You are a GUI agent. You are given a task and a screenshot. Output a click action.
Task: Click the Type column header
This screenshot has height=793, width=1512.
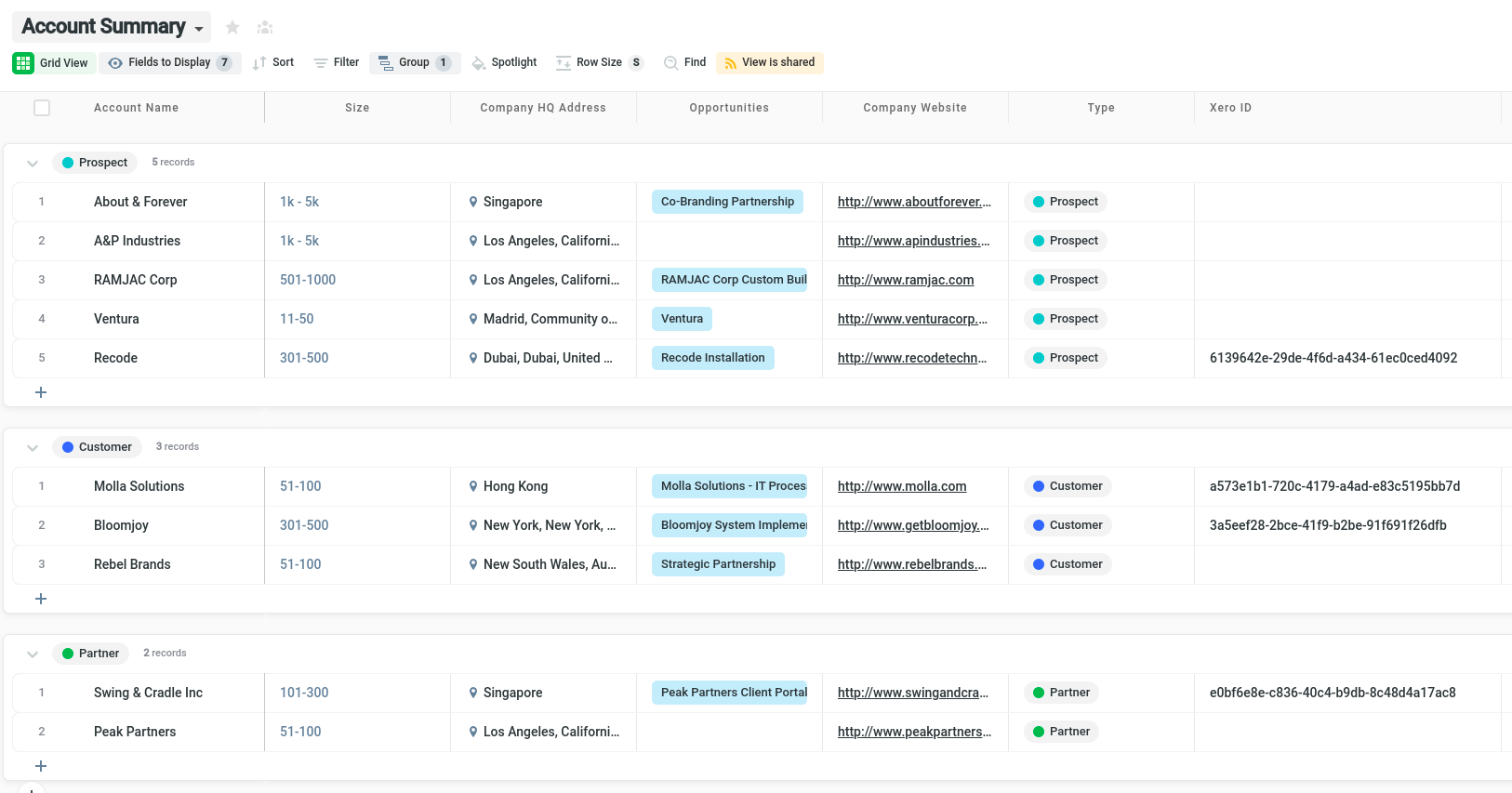tap(1101, 108)
